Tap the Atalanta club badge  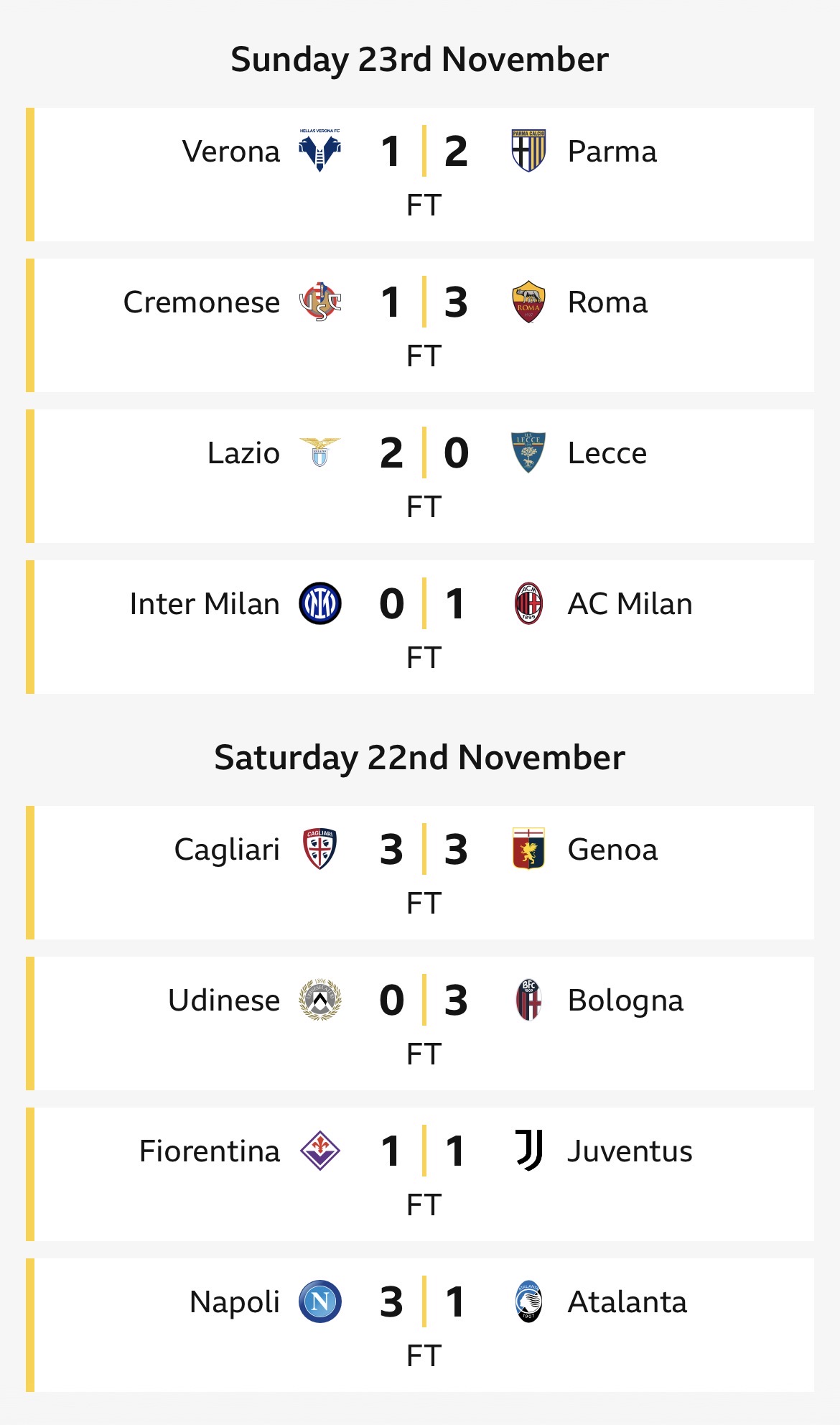528,1301
